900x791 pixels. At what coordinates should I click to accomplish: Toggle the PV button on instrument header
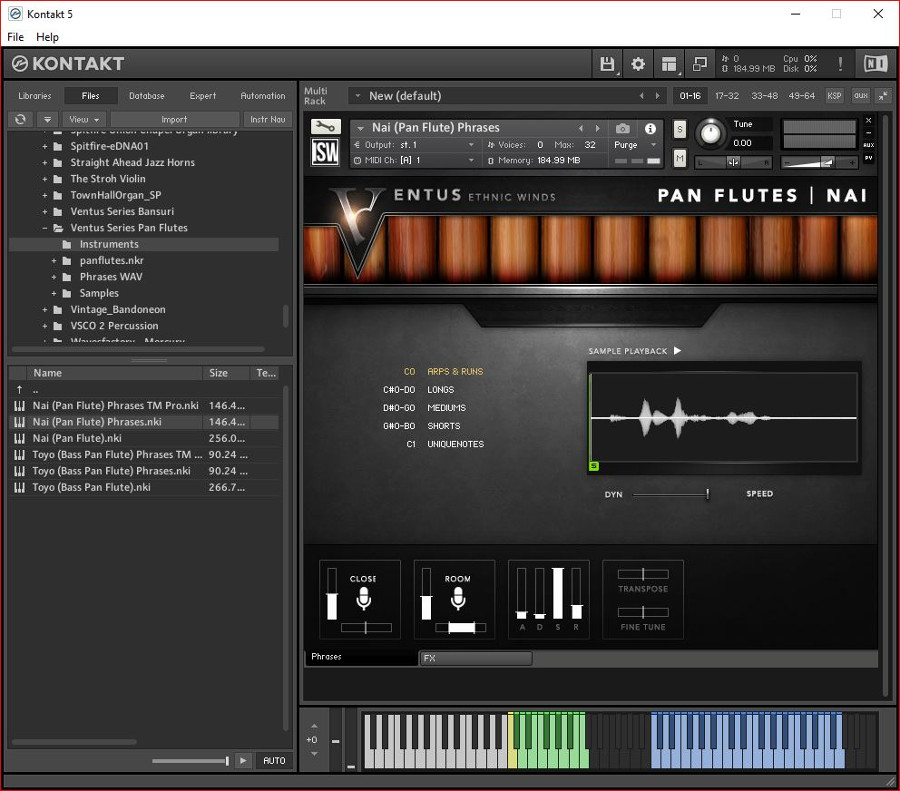(x=868, y=158)
